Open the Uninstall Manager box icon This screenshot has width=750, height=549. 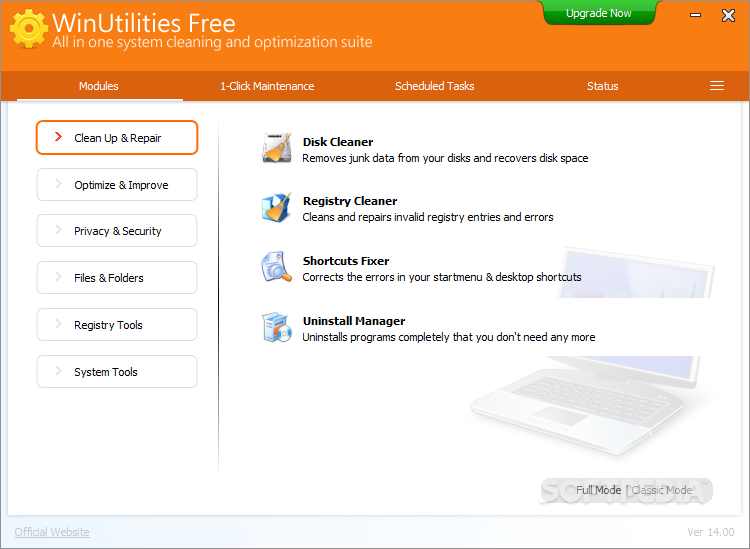tap(277, 328)
